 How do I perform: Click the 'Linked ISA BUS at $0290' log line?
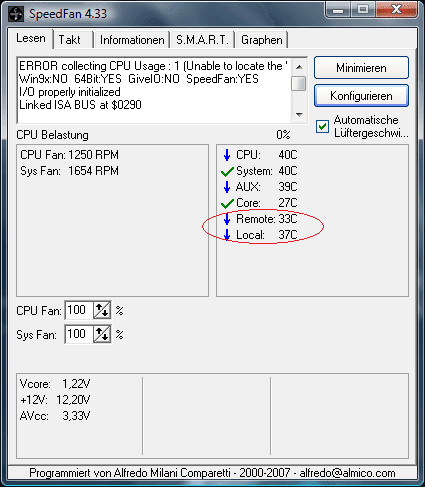point(80,105)
